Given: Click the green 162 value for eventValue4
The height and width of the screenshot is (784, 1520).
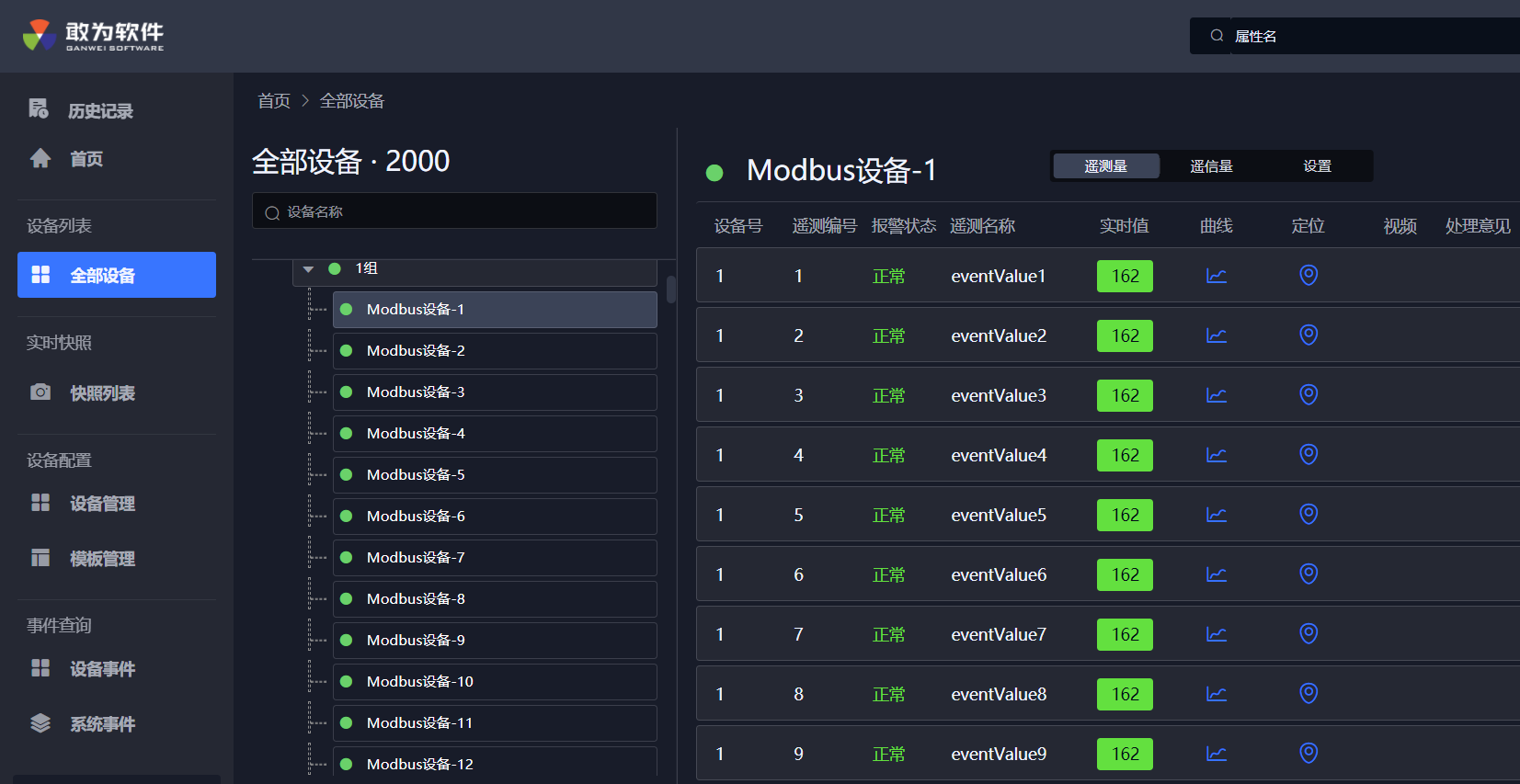Looking at the screenshot, I should pos(1125,455).
